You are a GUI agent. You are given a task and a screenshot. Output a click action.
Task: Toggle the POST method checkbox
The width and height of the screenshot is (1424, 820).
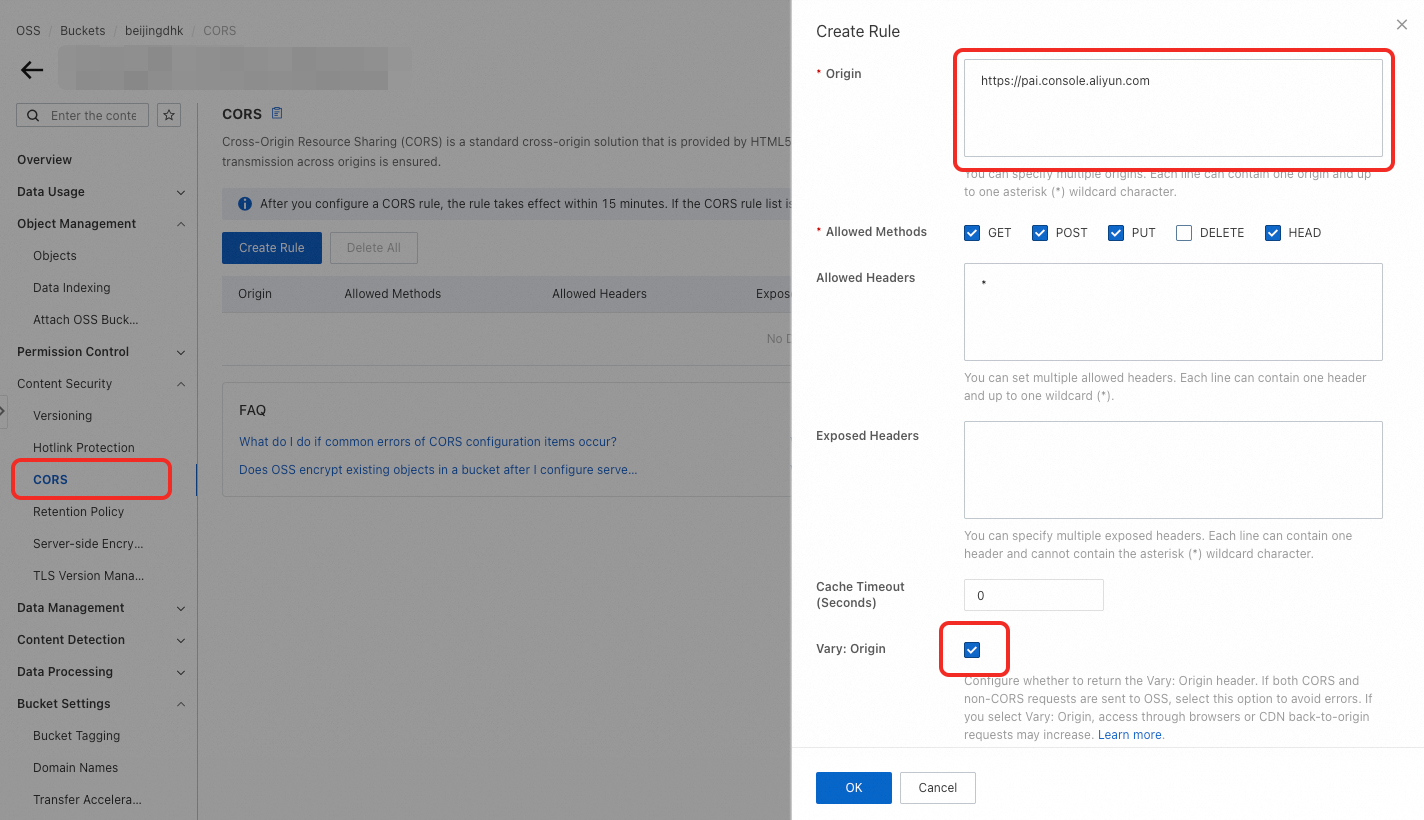[1040, 233]
